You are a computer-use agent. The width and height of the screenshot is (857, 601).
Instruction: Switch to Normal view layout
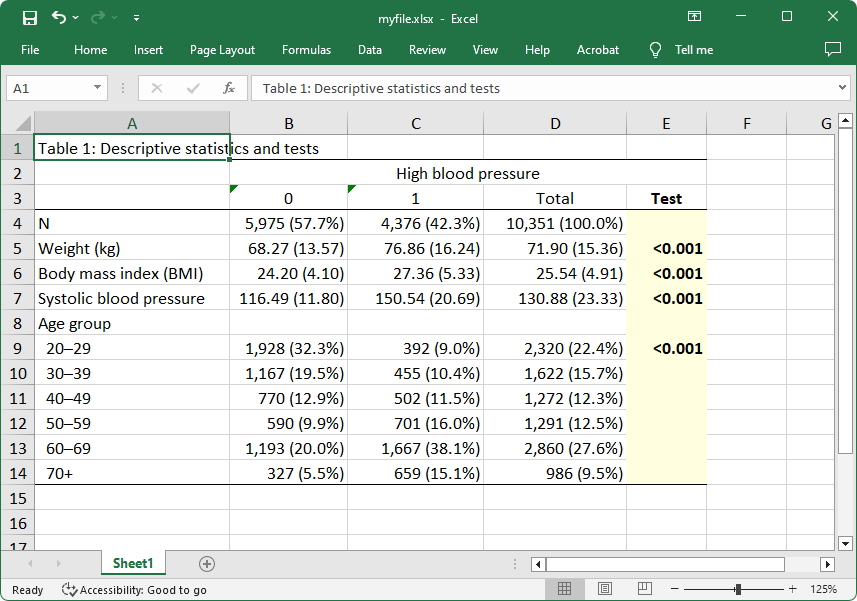(564, 589)
